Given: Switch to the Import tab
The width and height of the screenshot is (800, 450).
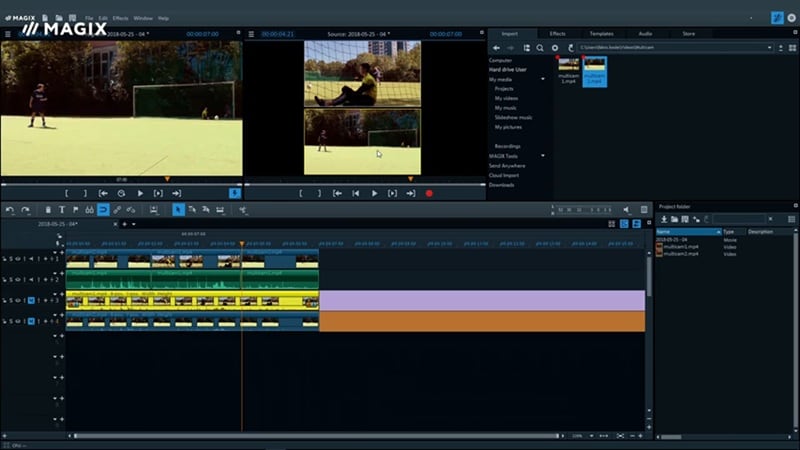Looking at the screenshot, I should pyautogui.click(x=510, y=34).
